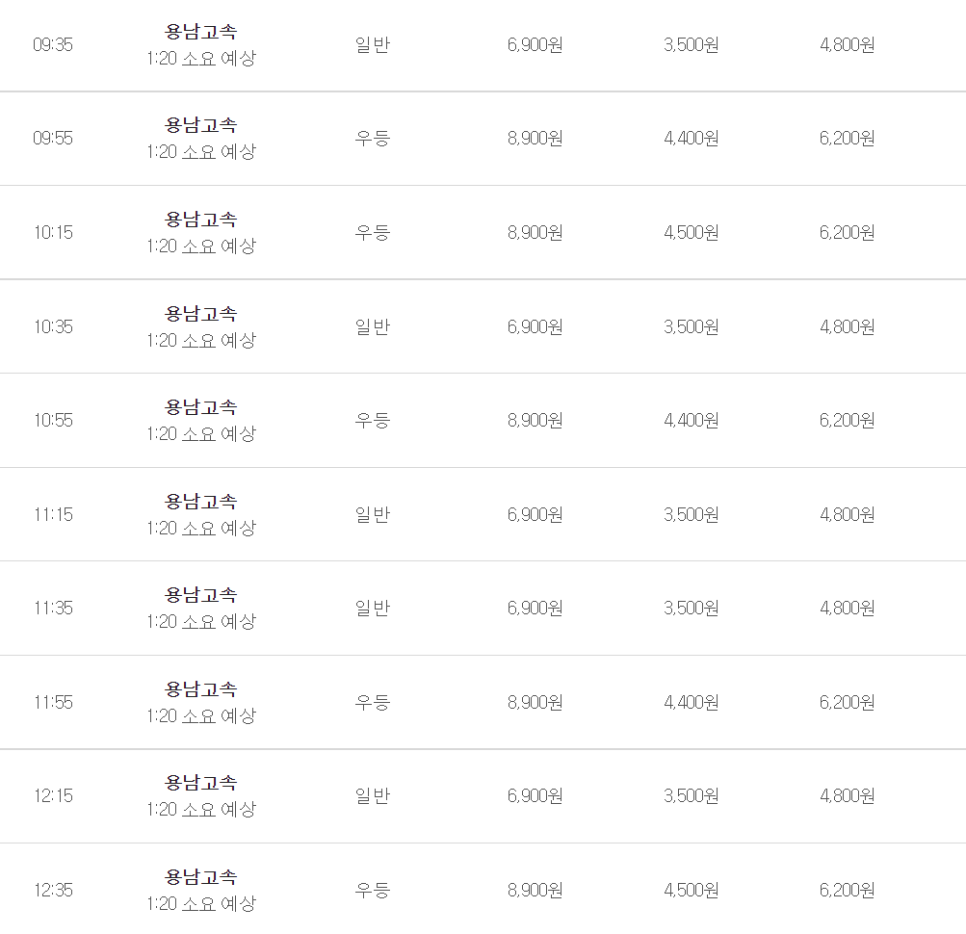This screenshot has width=966, height=934.
Task: Select the 11:55 departure row
Action: [483, 702]
